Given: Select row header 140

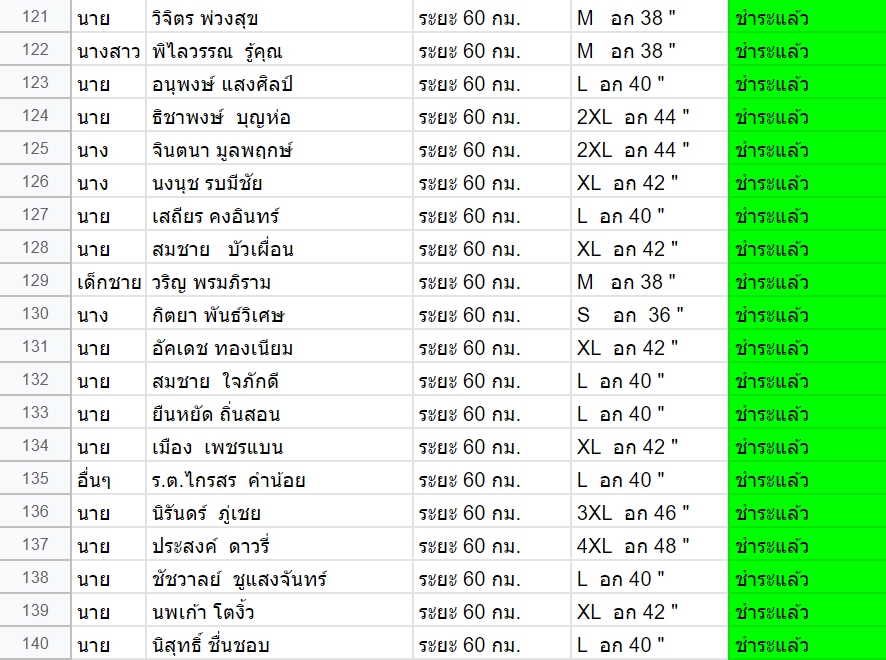Looking at the screenshot, I should [x=35, y=643].
